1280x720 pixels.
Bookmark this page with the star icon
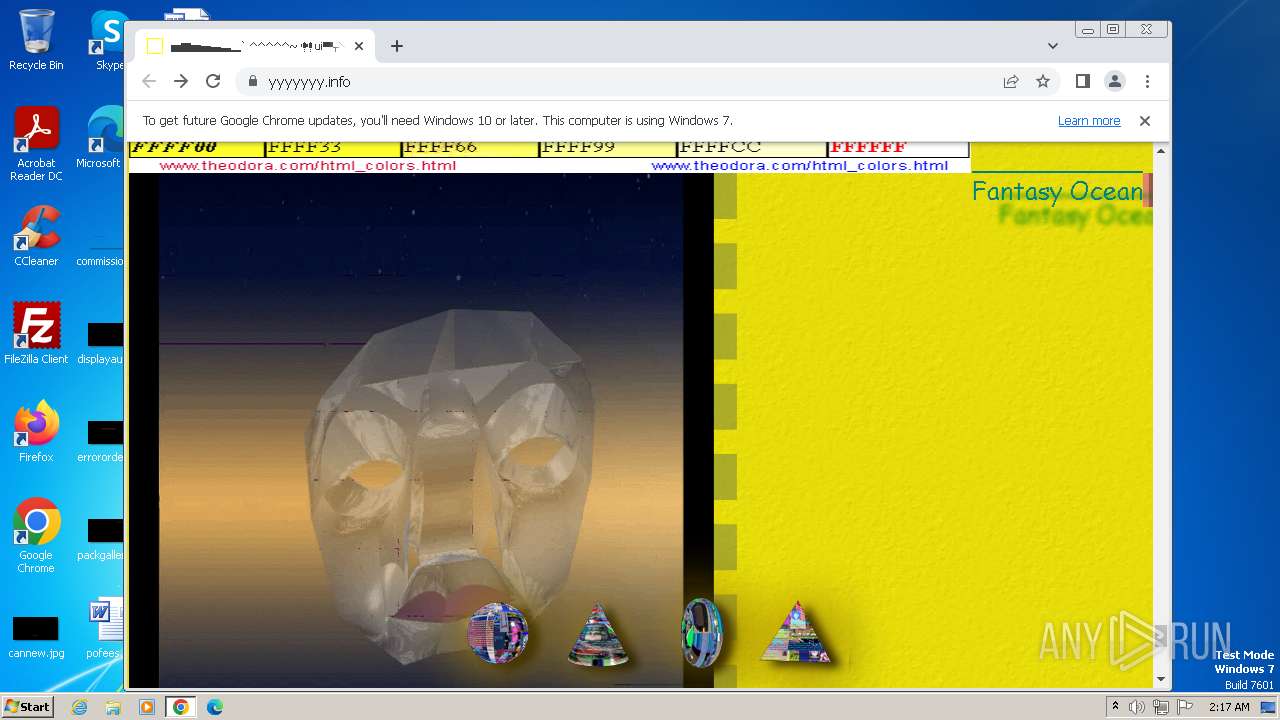1043,82
